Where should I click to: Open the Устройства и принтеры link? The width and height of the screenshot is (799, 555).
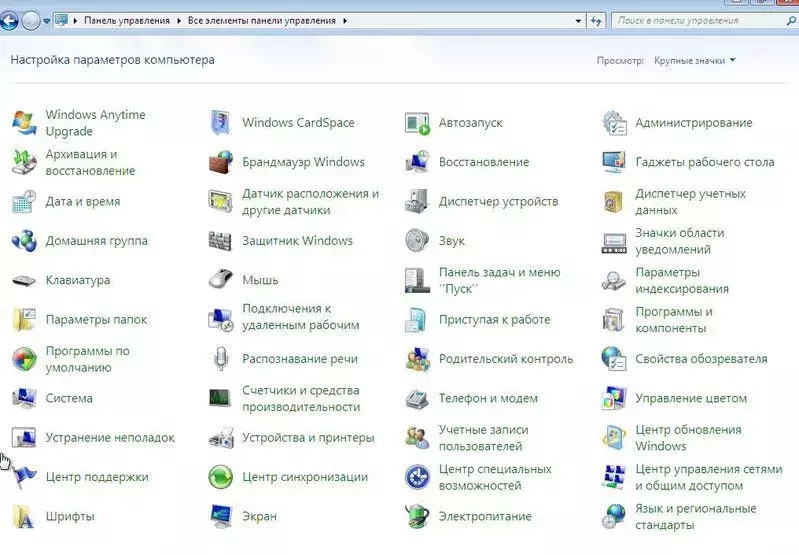(x=308, y=437)
